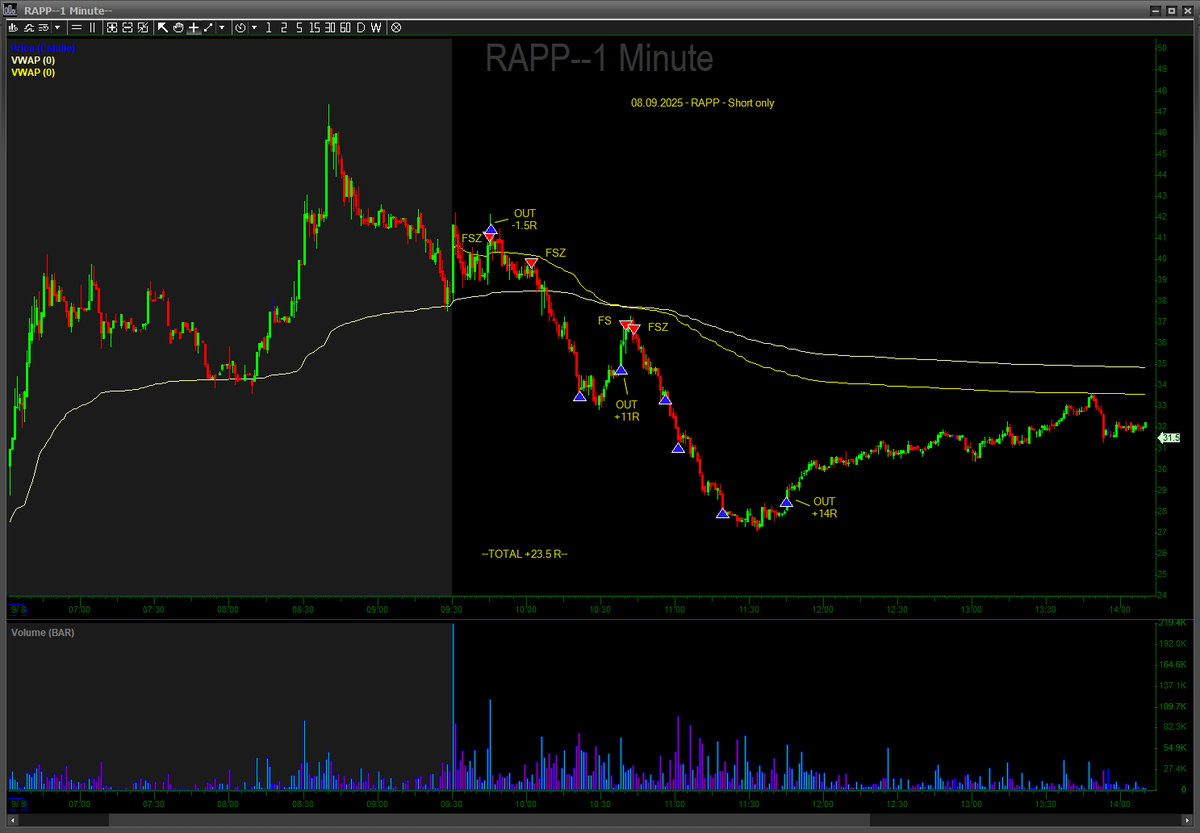Click the clock time-range icon

[240, 28]
